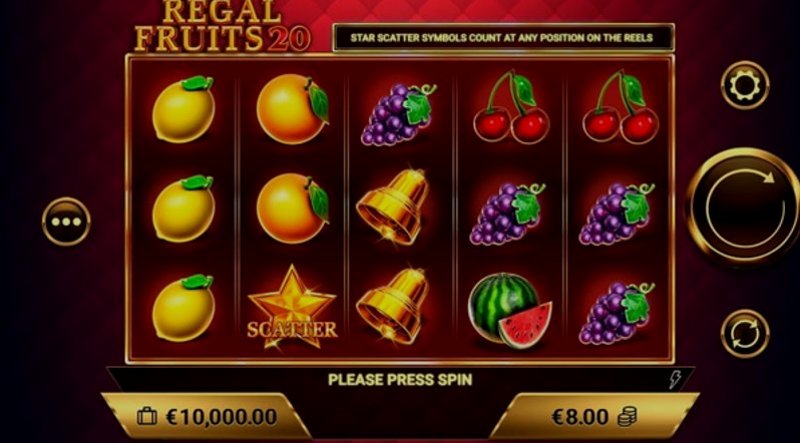Enable autoplay using the circular arrows icon
This screenshot has width=800, height=443.
pos(744,333)
